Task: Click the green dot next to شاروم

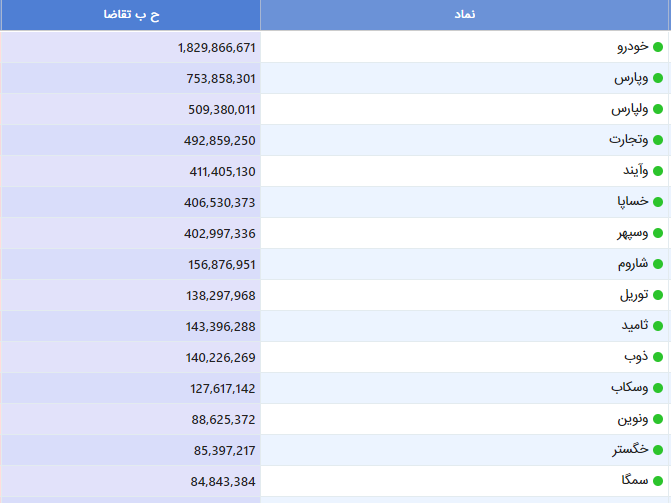Action: [x=657, y=264]
